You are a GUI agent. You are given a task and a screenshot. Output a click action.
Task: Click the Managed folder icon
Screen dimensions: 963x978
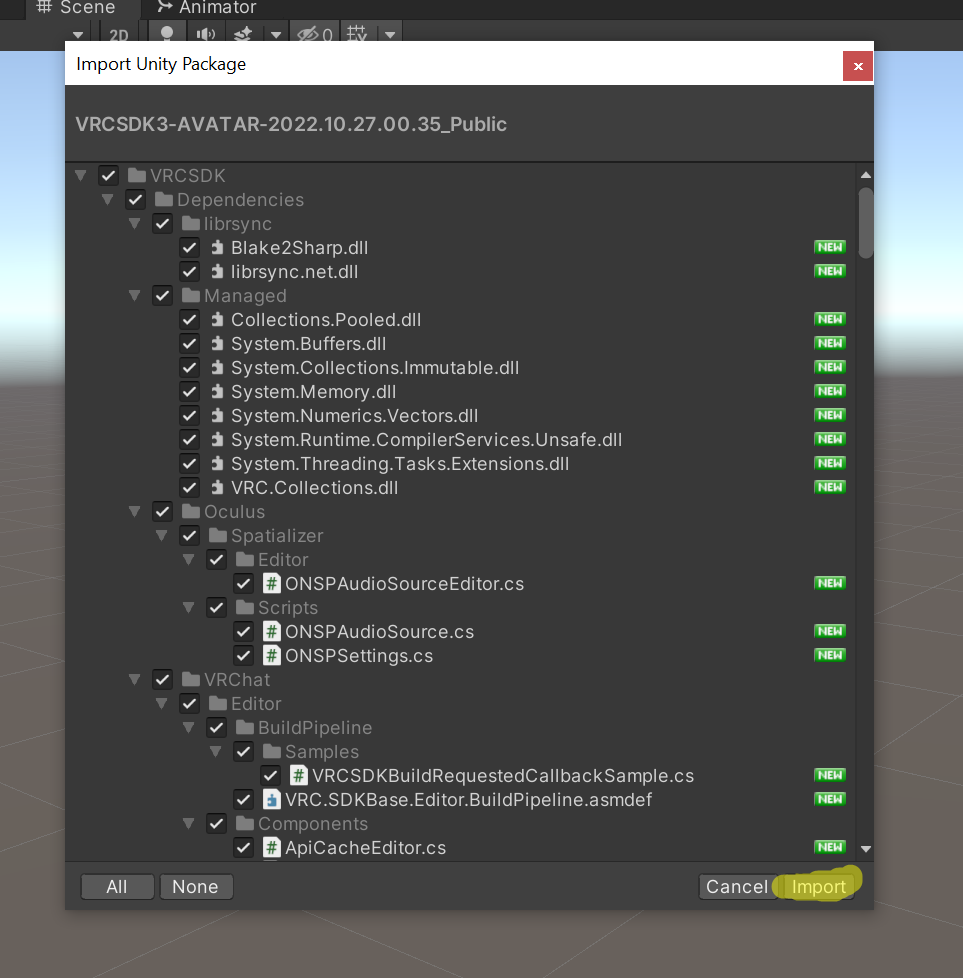(x=191, y=296)
